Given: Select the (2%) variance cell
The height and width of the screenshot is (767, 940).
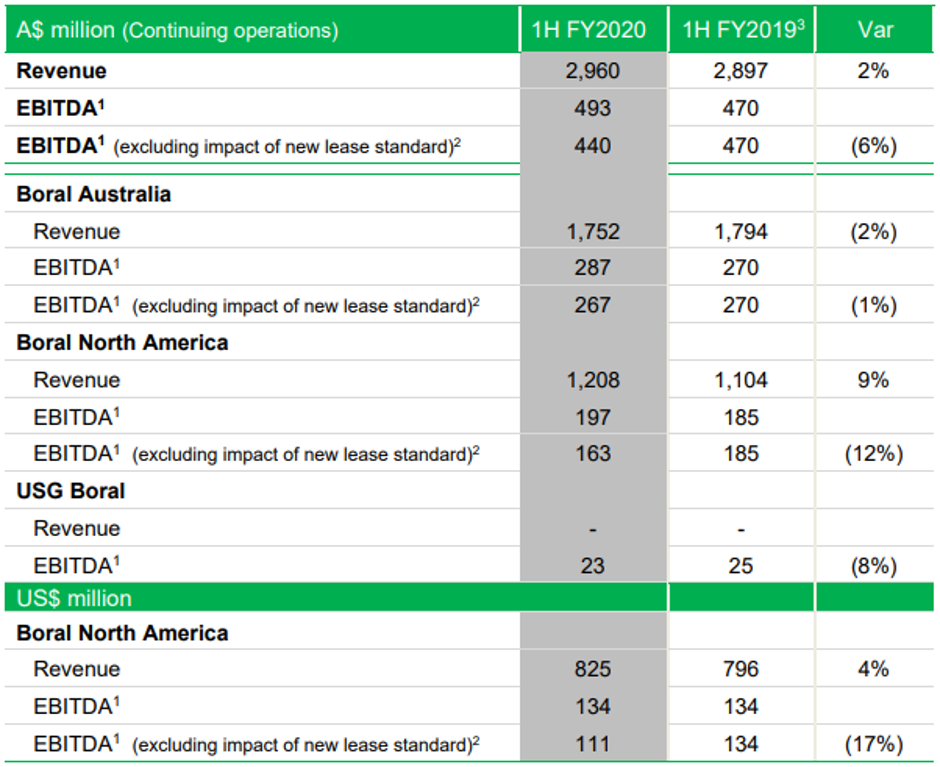Looking at the screenshot, I should 874,232.
